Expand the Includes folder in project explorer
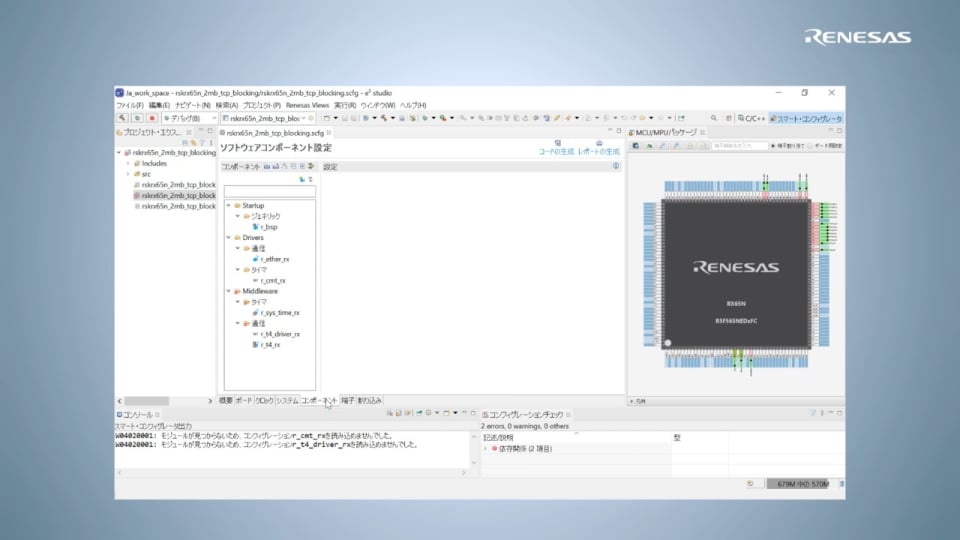 tap(127, 163)
